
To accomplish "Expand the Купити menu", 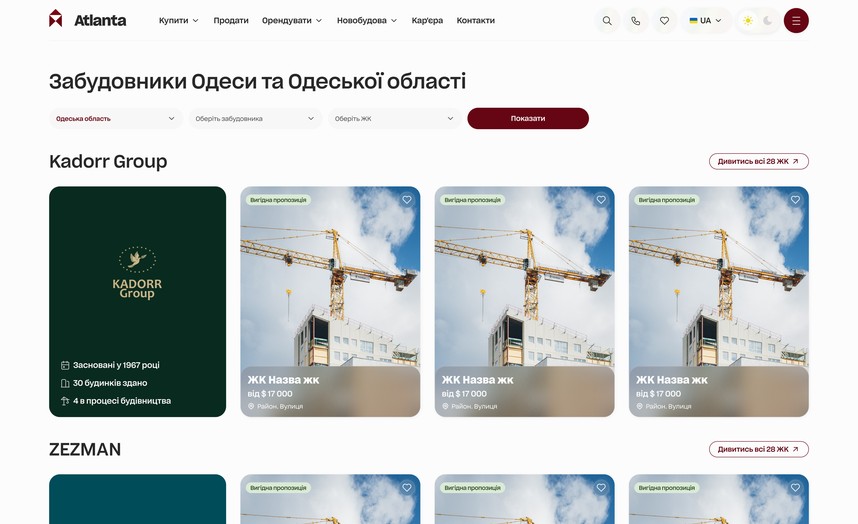I will point(178,21).
